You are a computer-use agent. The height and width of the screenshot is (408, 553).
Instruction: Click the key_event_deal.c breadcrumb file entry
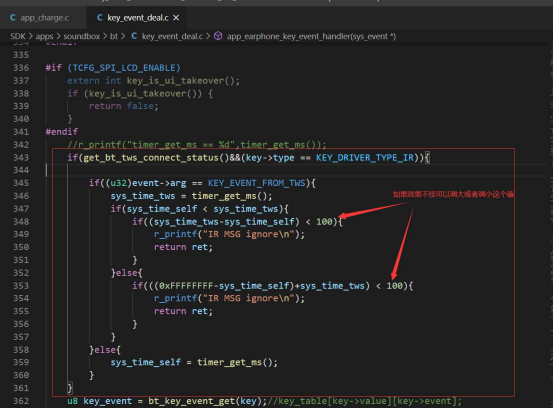coord(172,36)
